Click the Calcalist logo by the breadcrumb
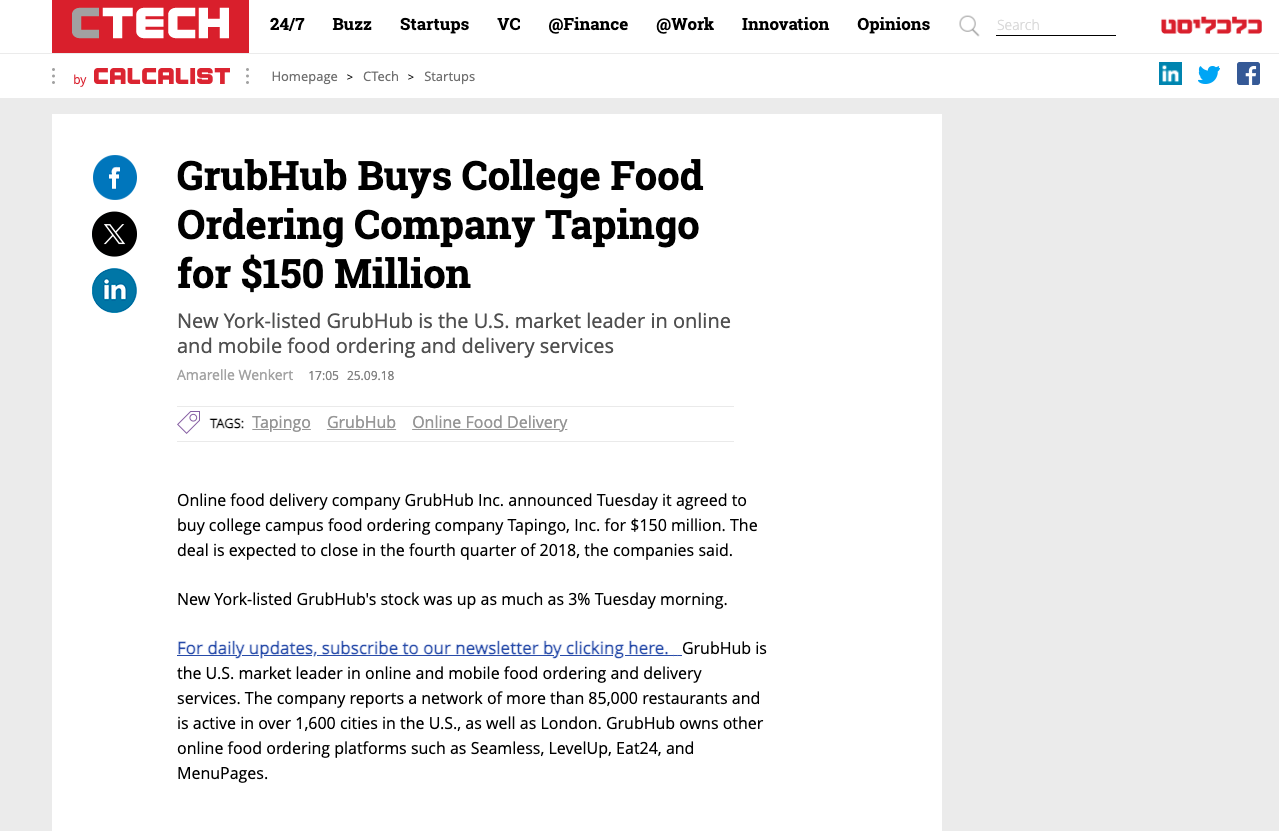This screenshot has height=831, width=1279. (161, 76)
